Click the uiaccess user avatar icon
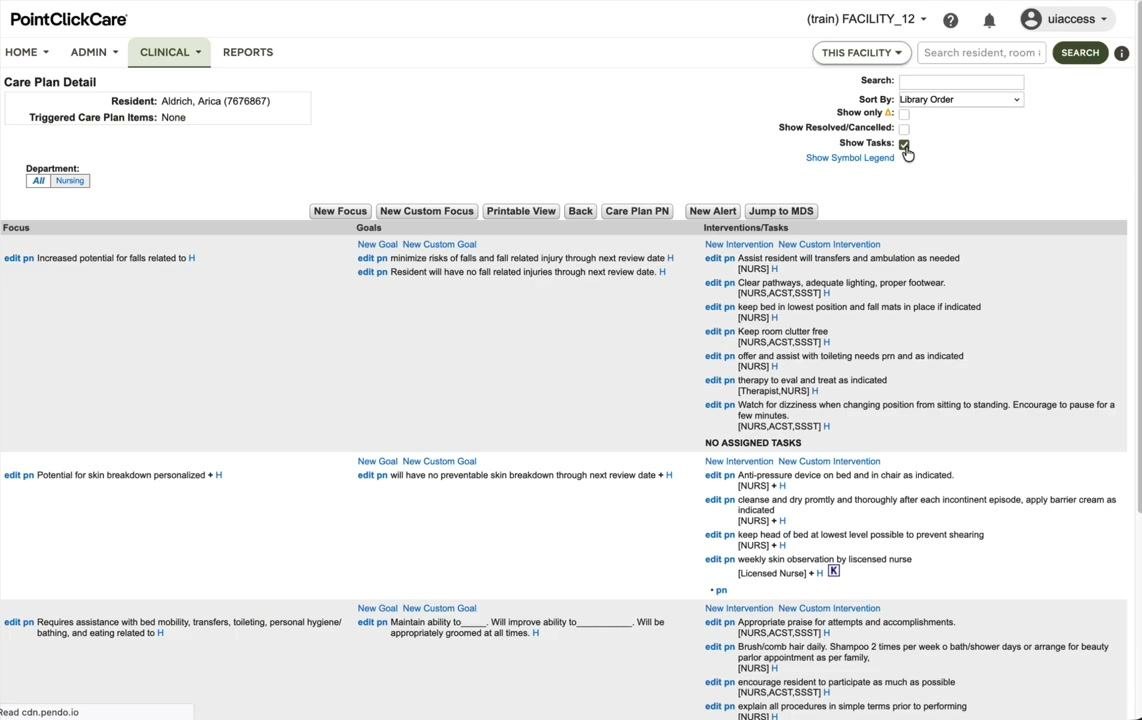The image size is (1142, 720). coord(1031,19)
